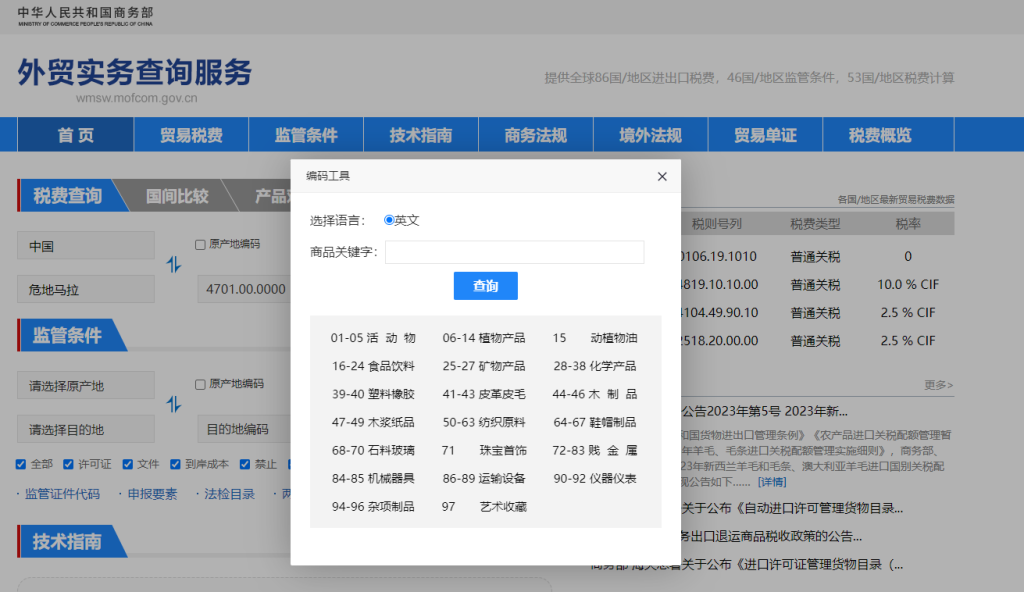
Task: Choose category 28-38 化学产品
Action: (594, 366)
